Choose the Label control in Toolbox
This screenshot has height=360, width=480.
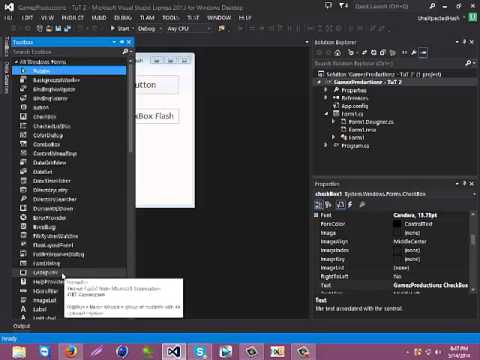point(39,309)
